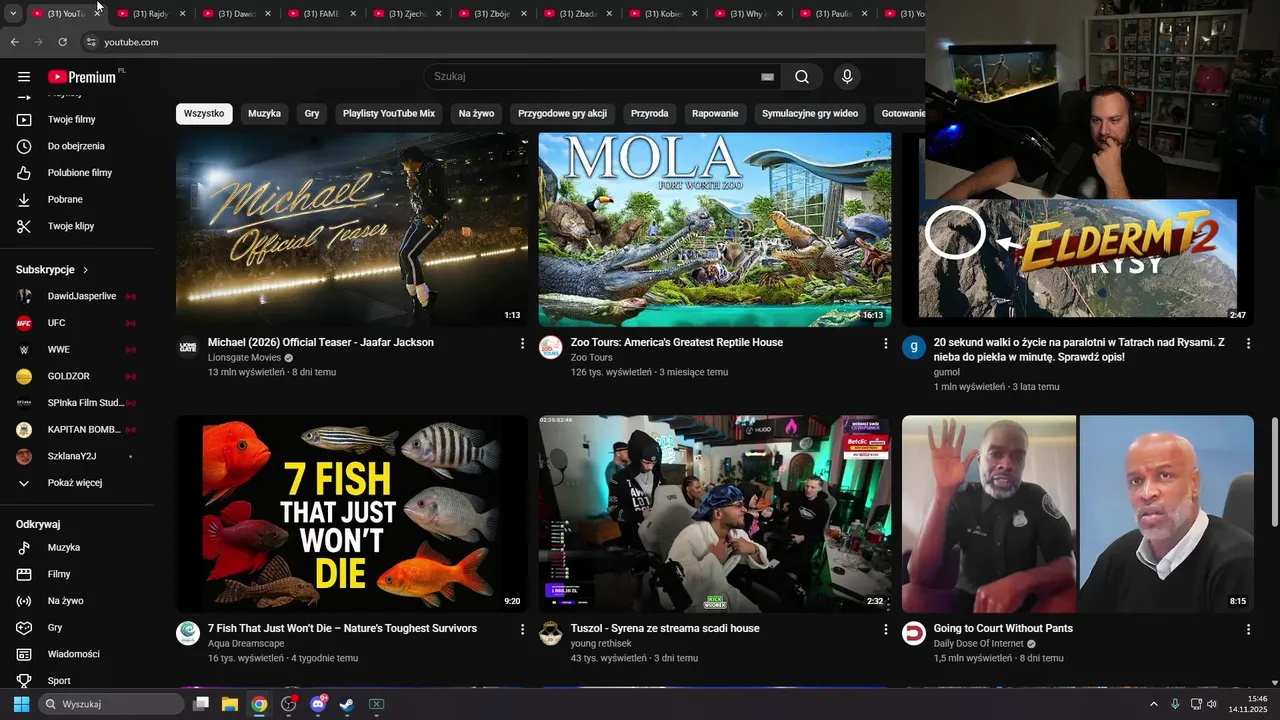Viewport: 1280px width, 720px height.
Task: Open Michael Official Teaser title link
Action: click(x=321, y=343)
